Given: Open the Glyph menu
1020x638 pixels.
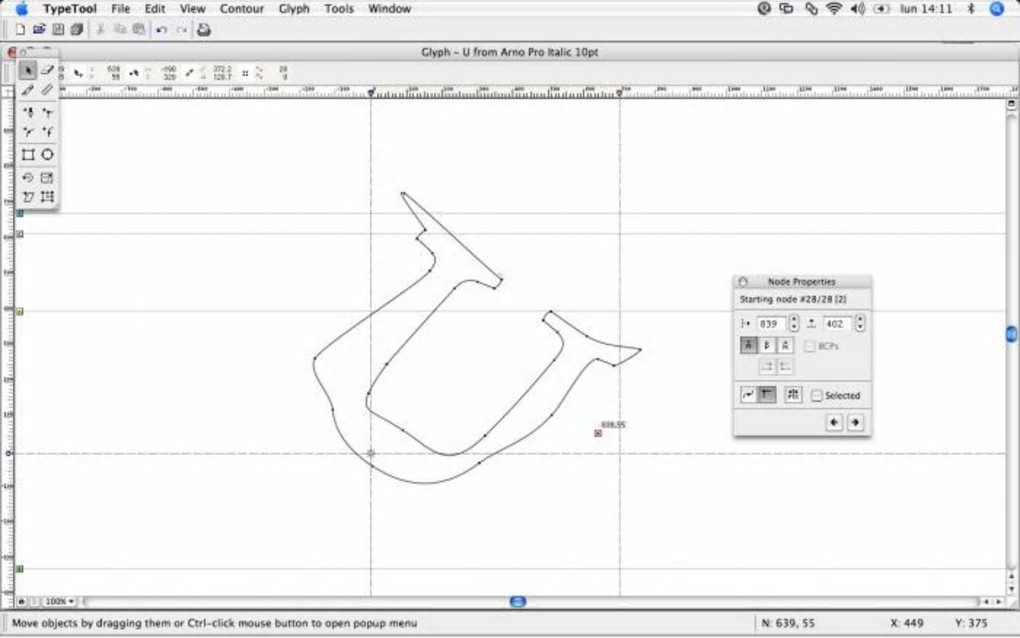Looking at the screenshot, I should coord(294,8).
